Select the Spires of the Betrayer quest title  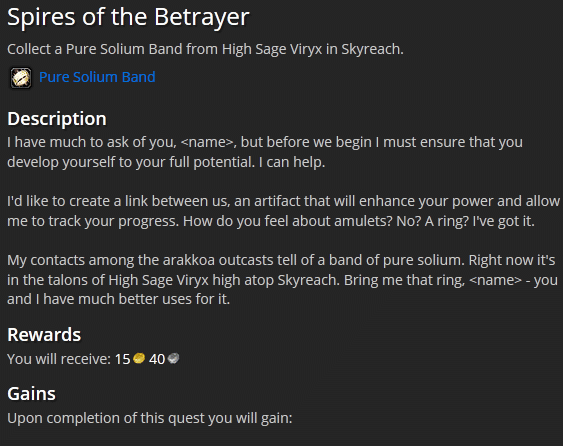128,17
